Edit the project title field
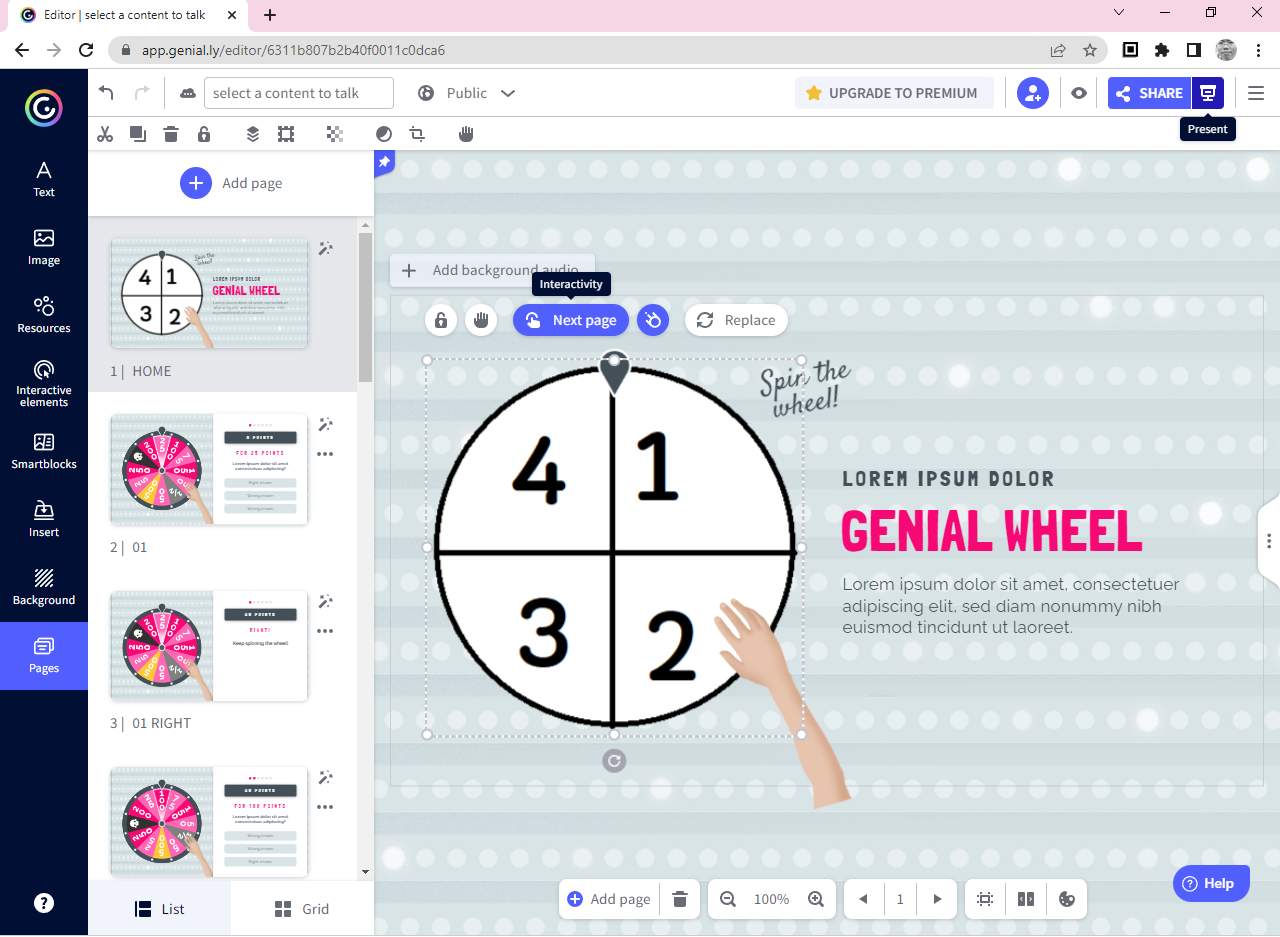This screenshot has width=1280, height=937. point(299,93)
